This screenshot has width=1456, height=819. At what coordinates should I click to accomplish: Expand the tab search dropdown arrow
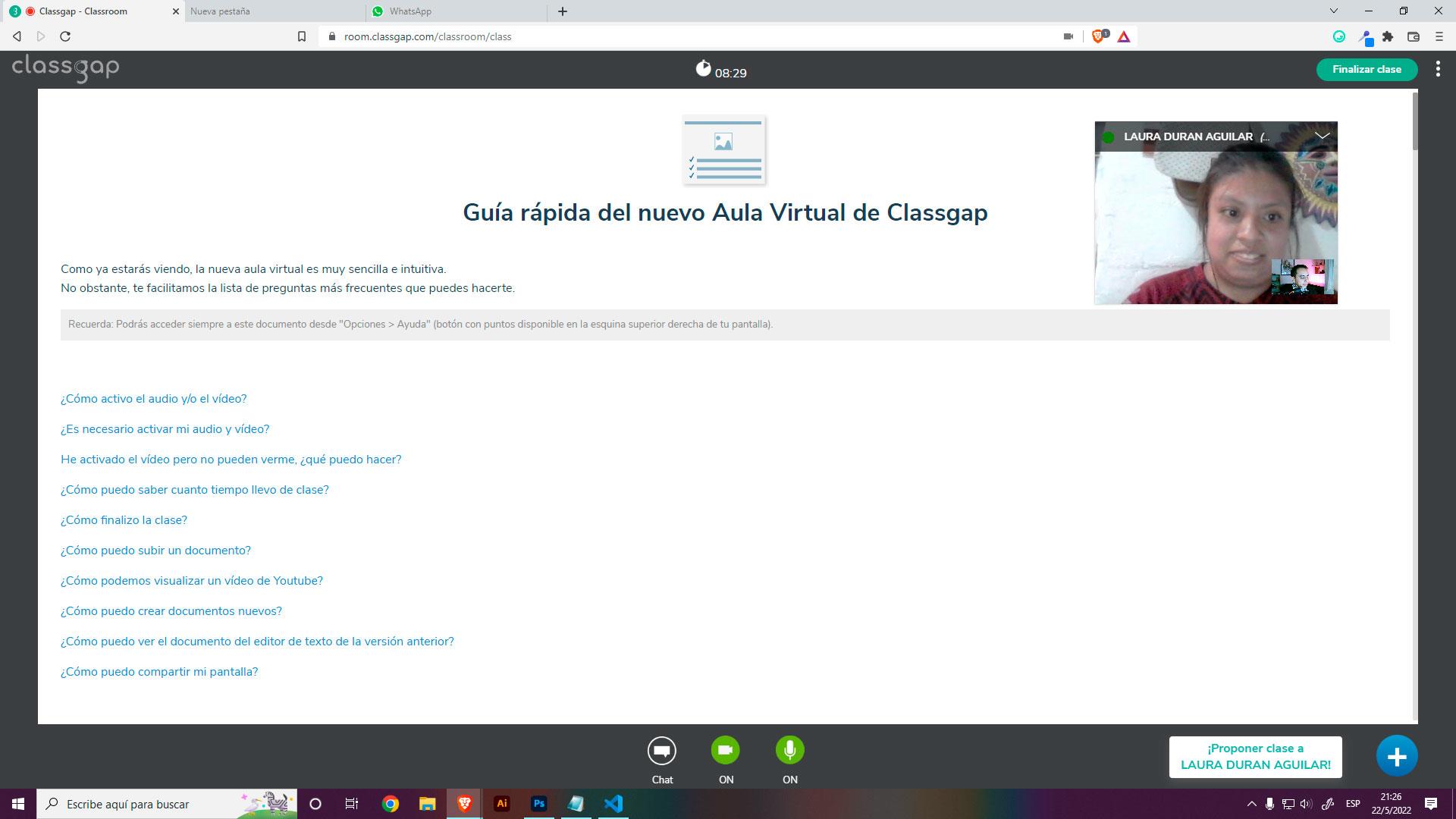pos(1333,11)
